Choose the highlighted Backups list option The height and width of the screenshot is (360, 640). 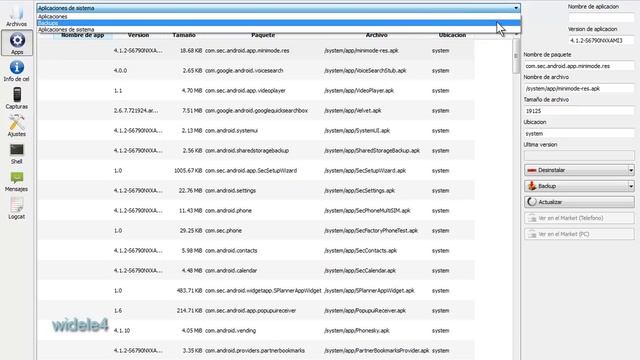pos(278,23)
